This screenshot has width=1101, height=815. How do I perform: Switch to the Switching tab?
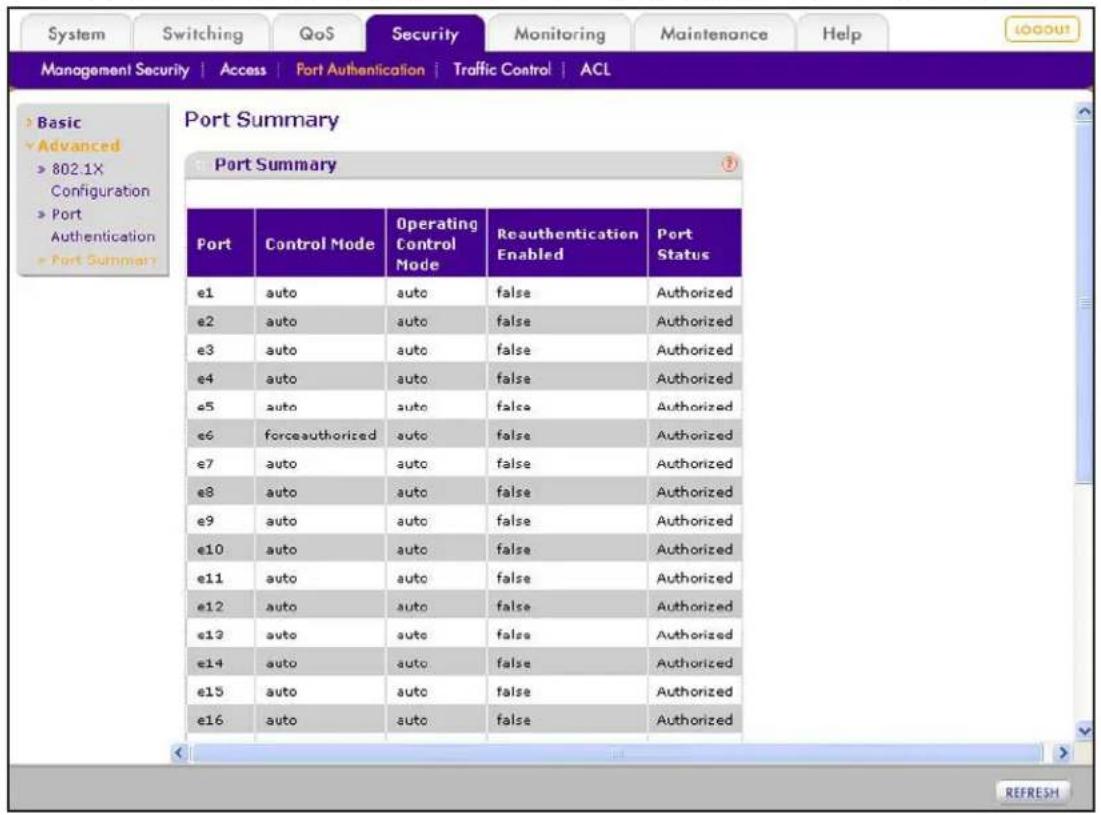pyautogui.click(x=202, y=34)
